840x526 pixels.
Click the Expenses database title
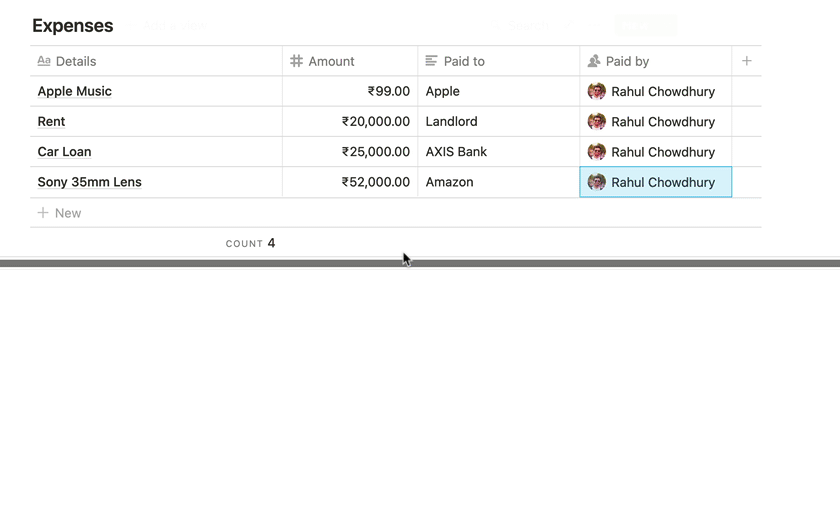point(73,26)
